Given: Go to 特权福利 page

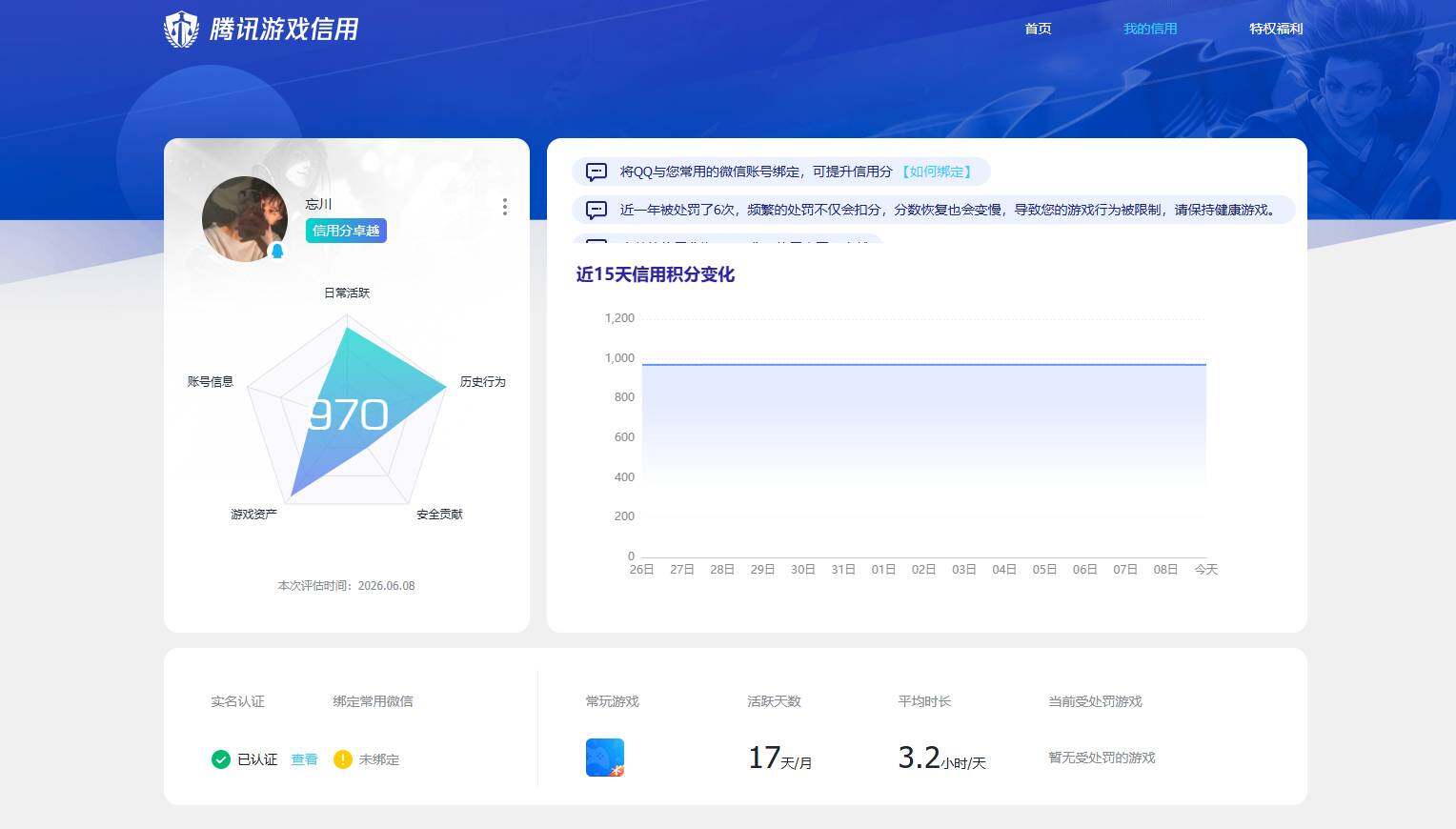Looking at the screenshot, I should 1276,29.
